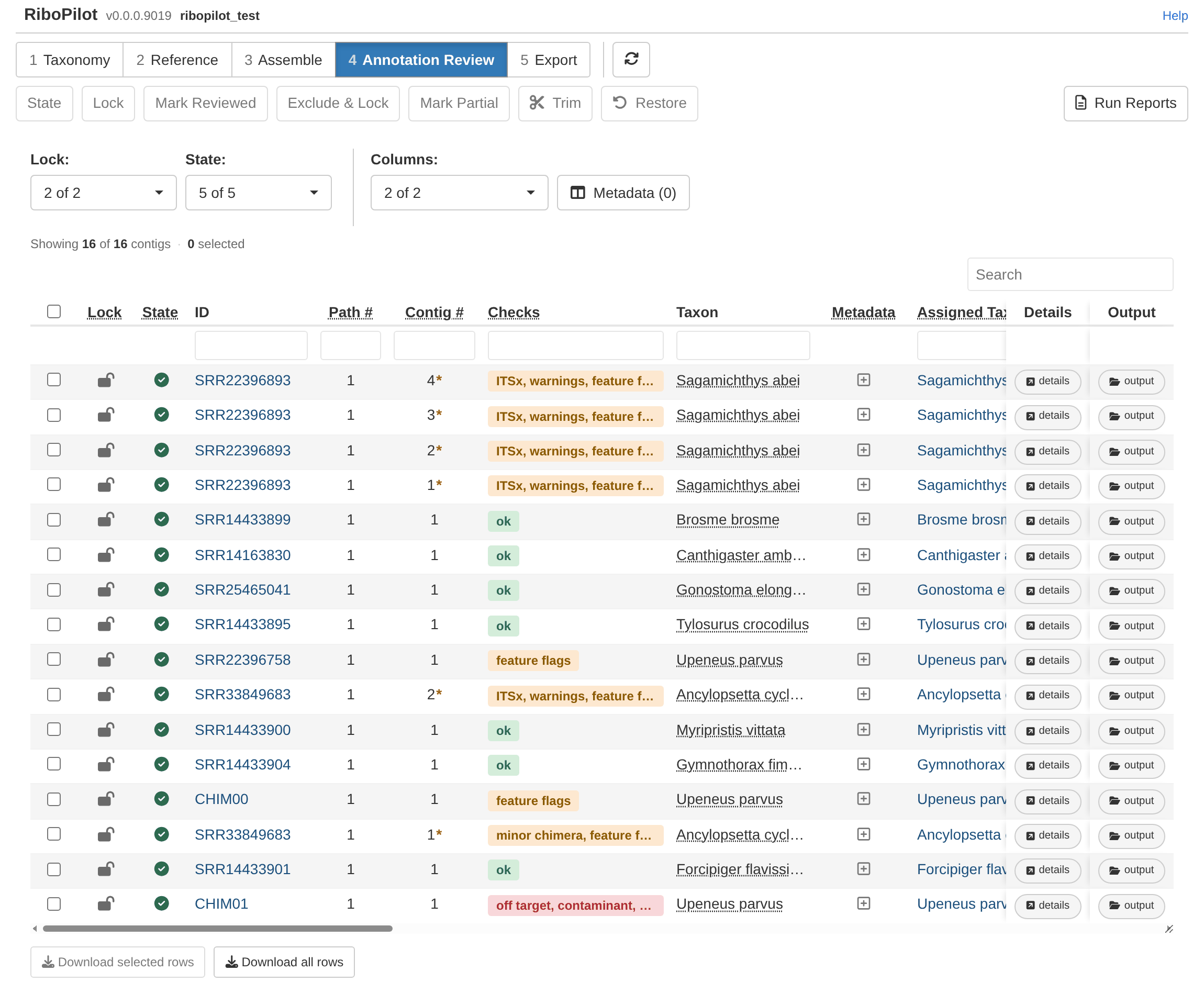This screenshot has width=1204, height=1005.
Task: Check the row checkbox for SRR25465041
Action: (54, 589)
